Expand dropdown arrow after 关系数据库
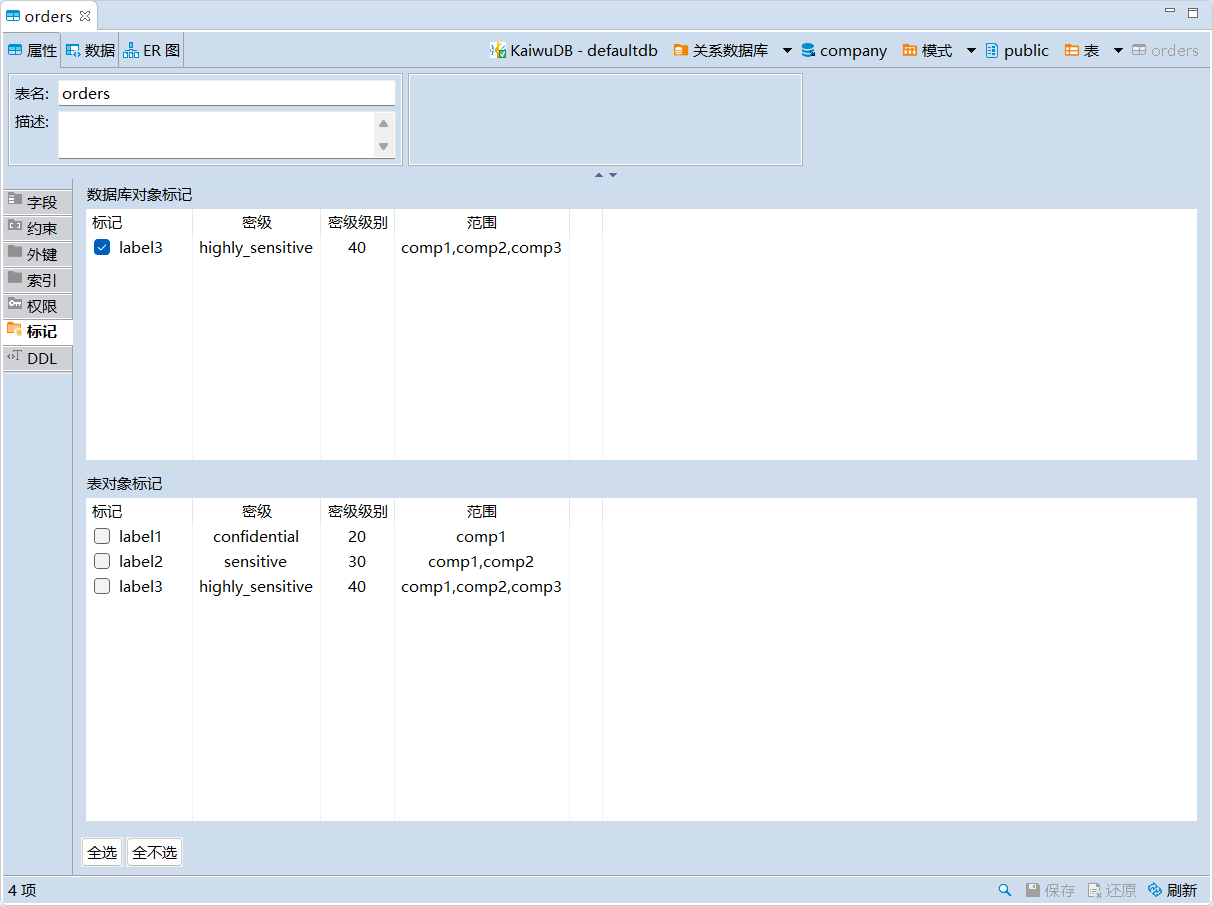The width and height of the screenshot is (1213, 906). pos(787,50)
